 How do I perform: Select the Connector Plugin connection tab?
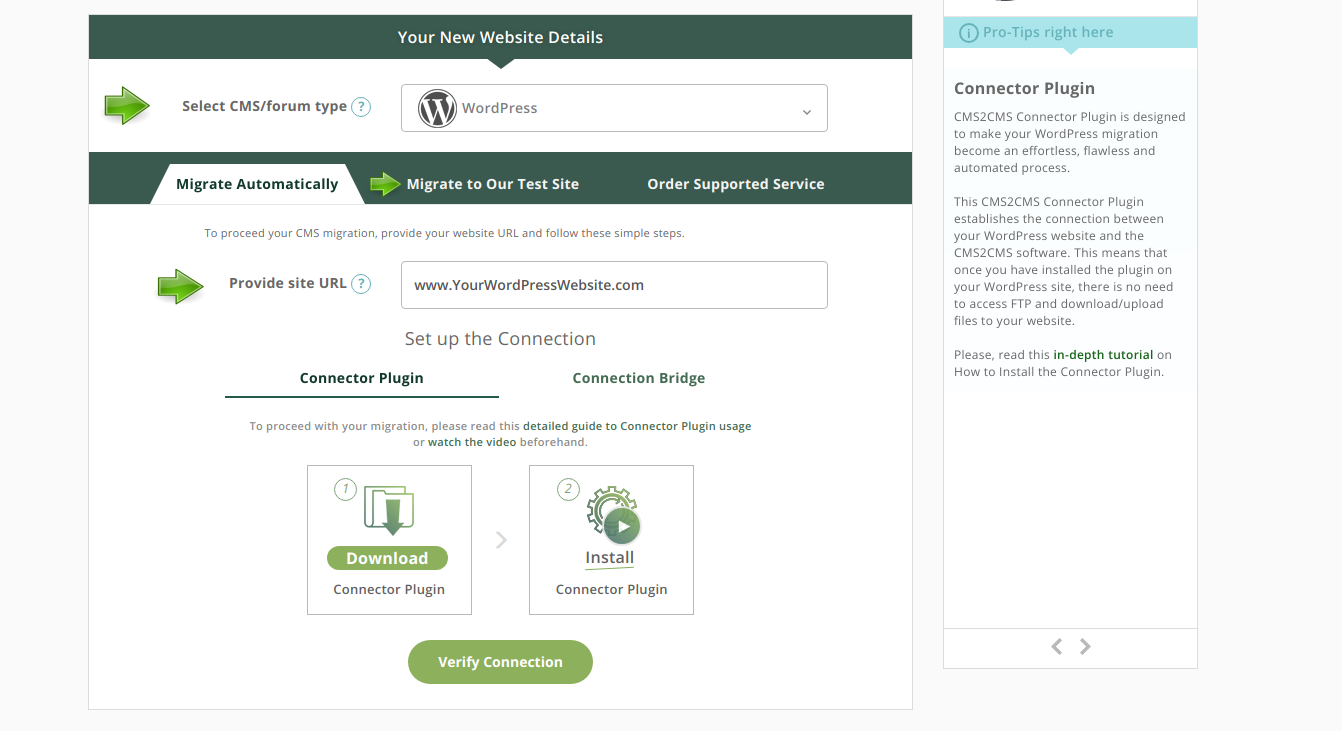tap(362, 379)
